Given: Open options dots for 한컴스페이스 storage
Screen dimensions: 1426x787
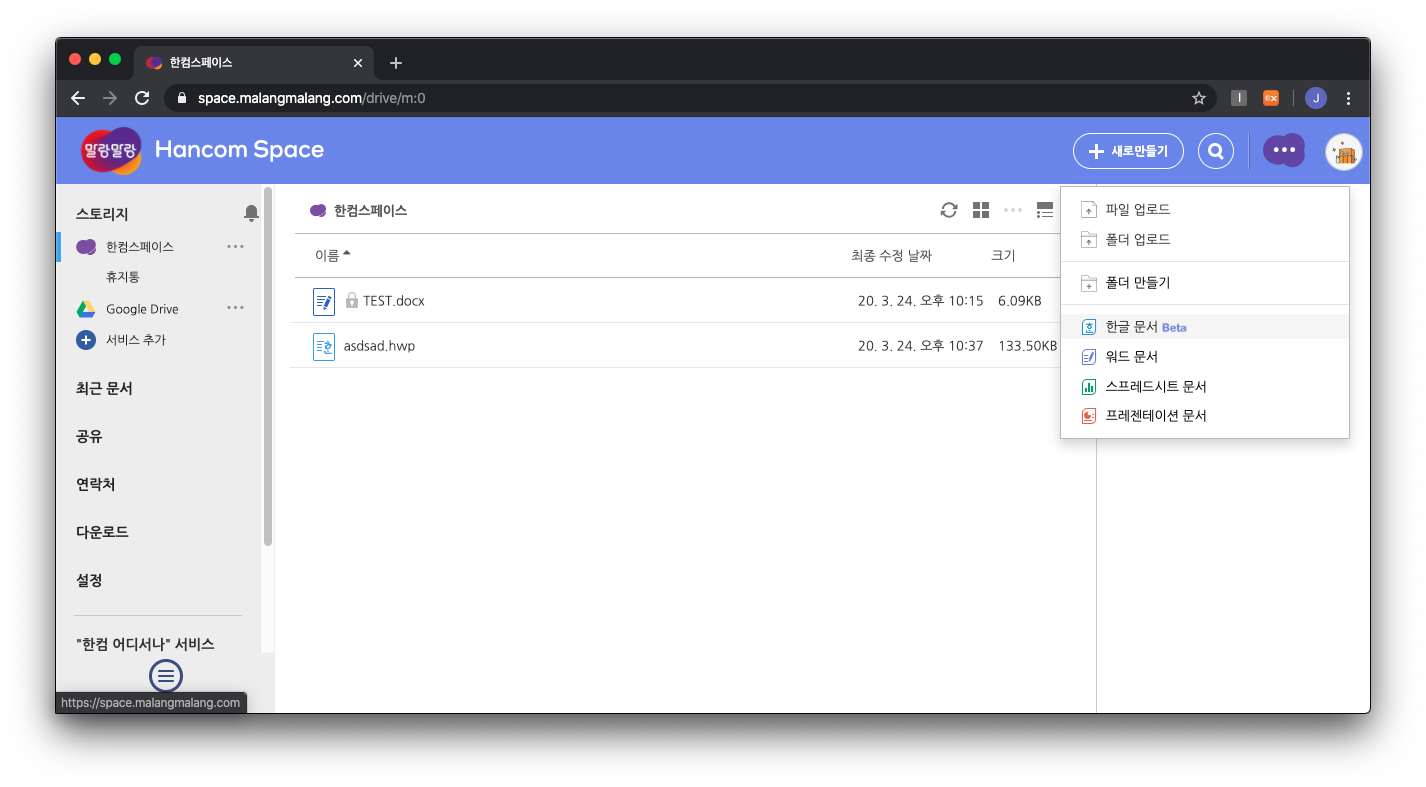Looking at the screenshot, I should coord(235,246).
